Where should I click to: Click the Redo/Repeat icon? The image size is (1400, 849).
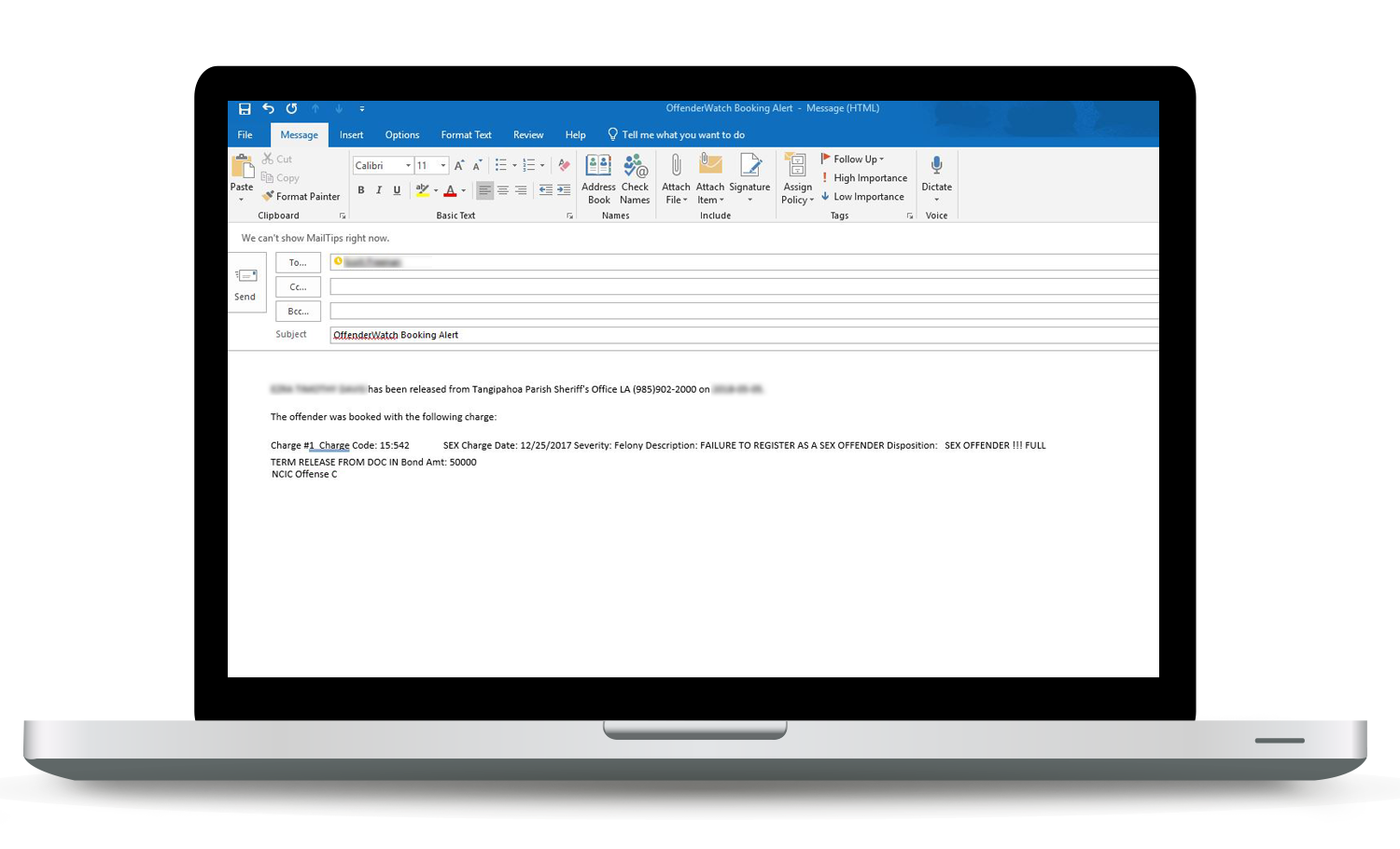(291, 108)
